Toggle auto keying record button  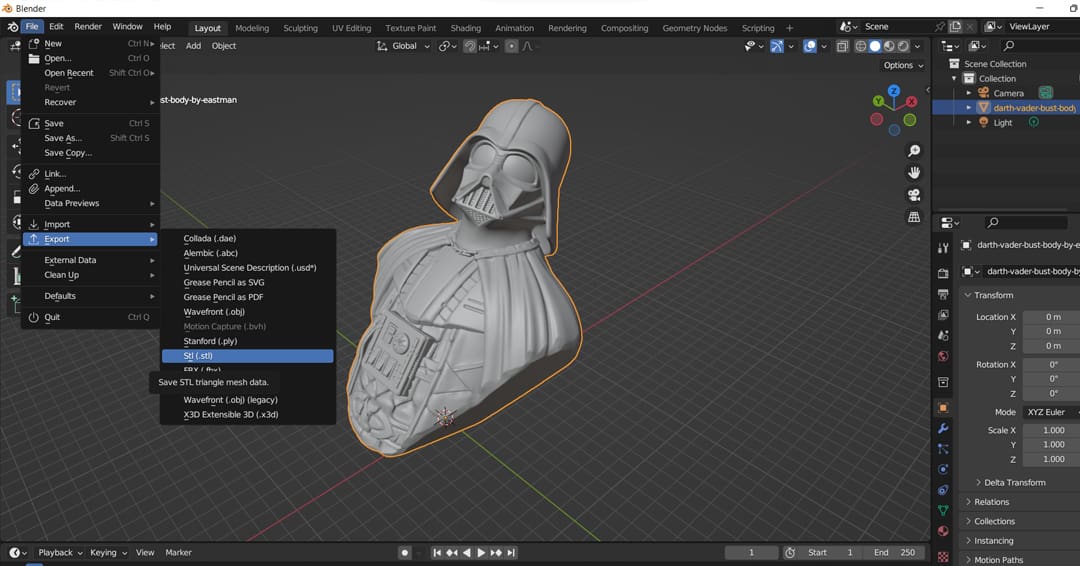point(405,552)
